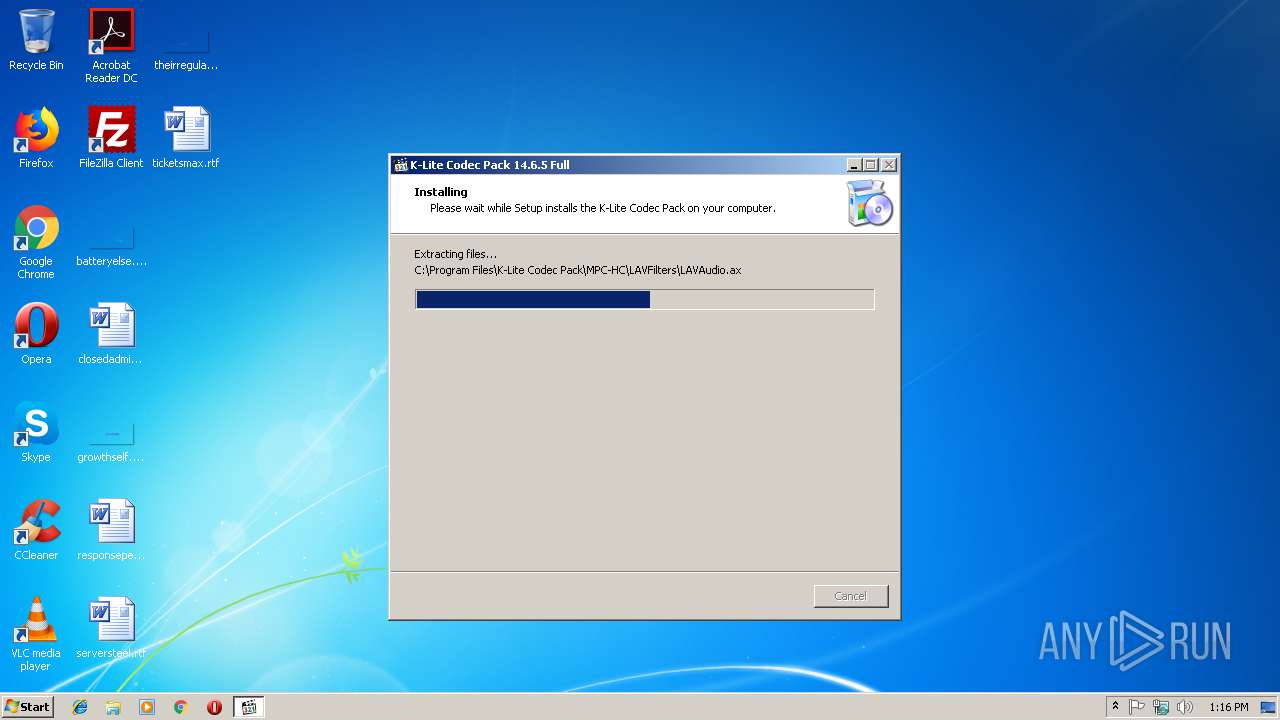This screenshot has height=720, width=1280.
Task: Open Chrome from the taskbar
Action: pyautogui.click(x=181, y=707)
